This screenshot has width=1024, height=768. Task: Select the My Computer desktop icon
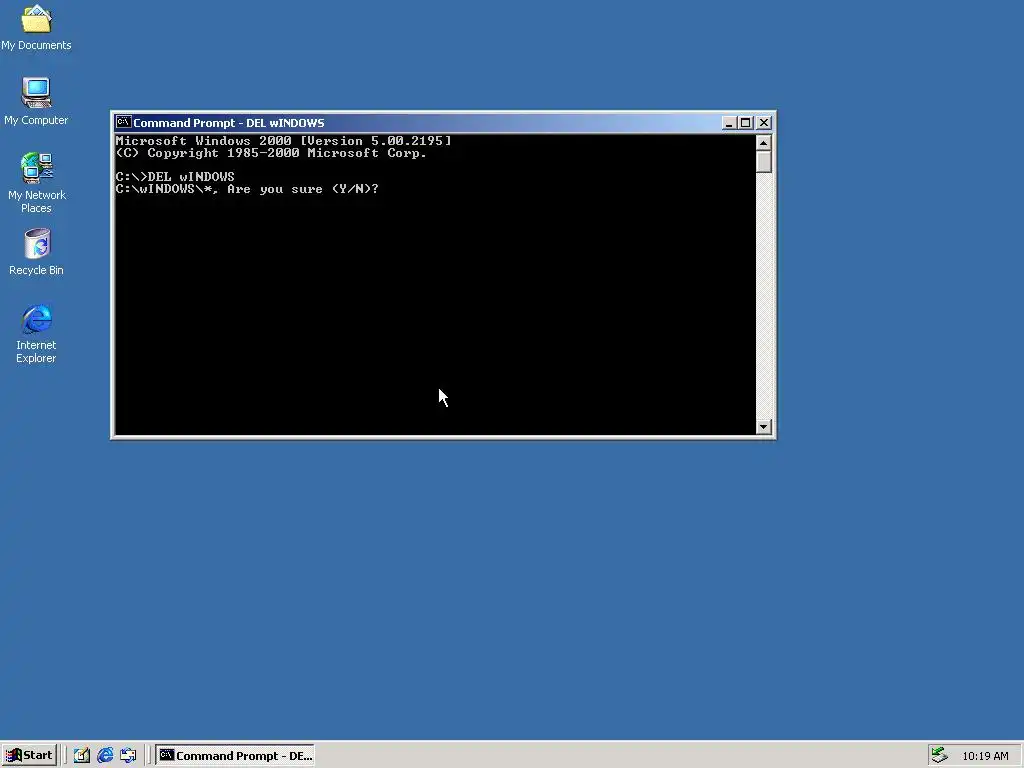pyautogui.click(x=36, y=101)
